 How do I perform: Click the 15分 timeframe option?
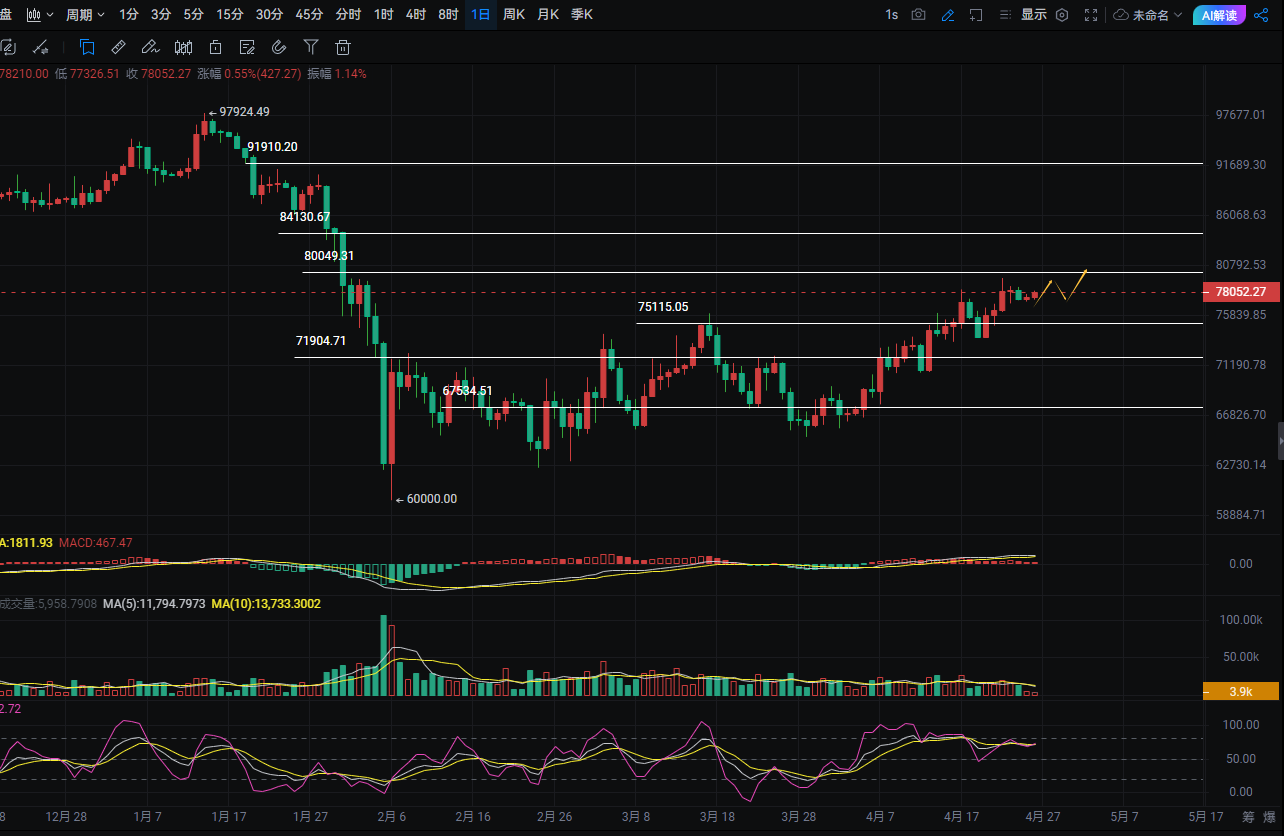coord(229,15)
